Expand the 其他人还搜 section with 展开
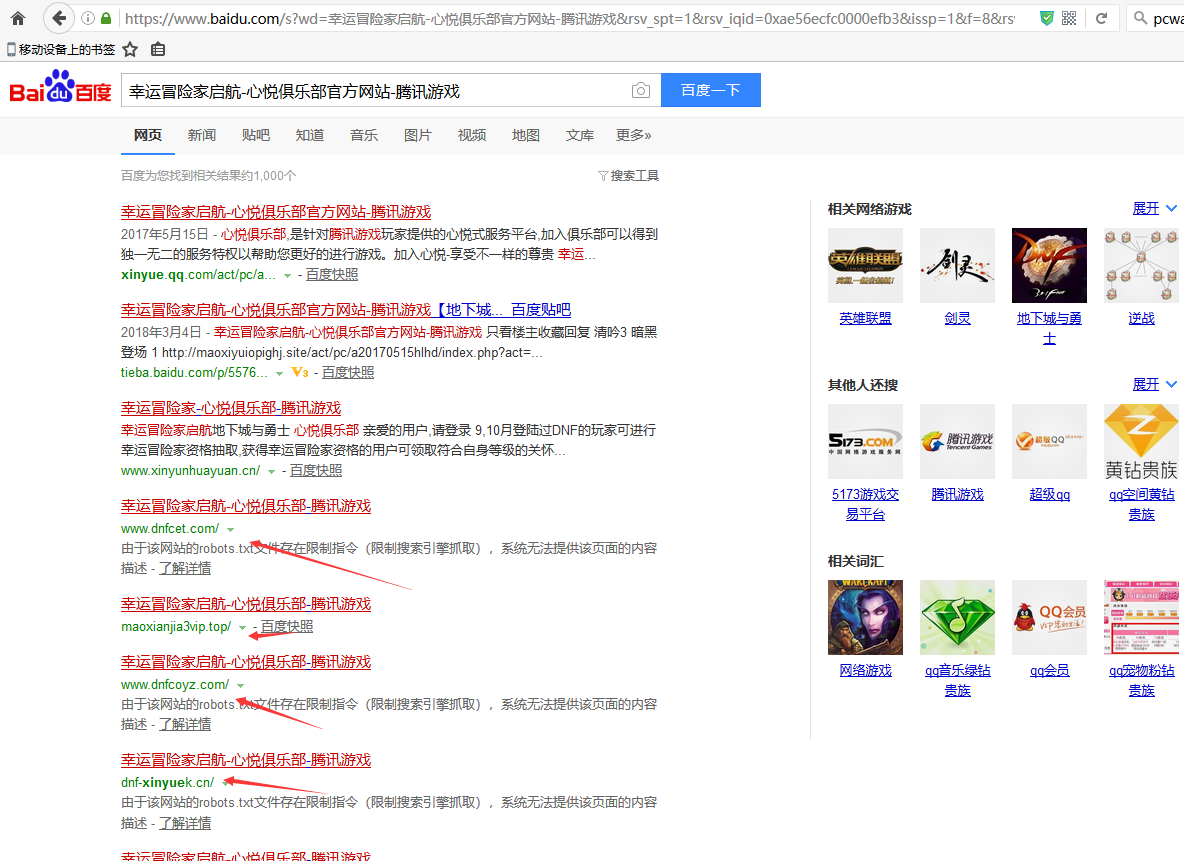Screen dimensions: 1184x861 (x=1154, y=384)
